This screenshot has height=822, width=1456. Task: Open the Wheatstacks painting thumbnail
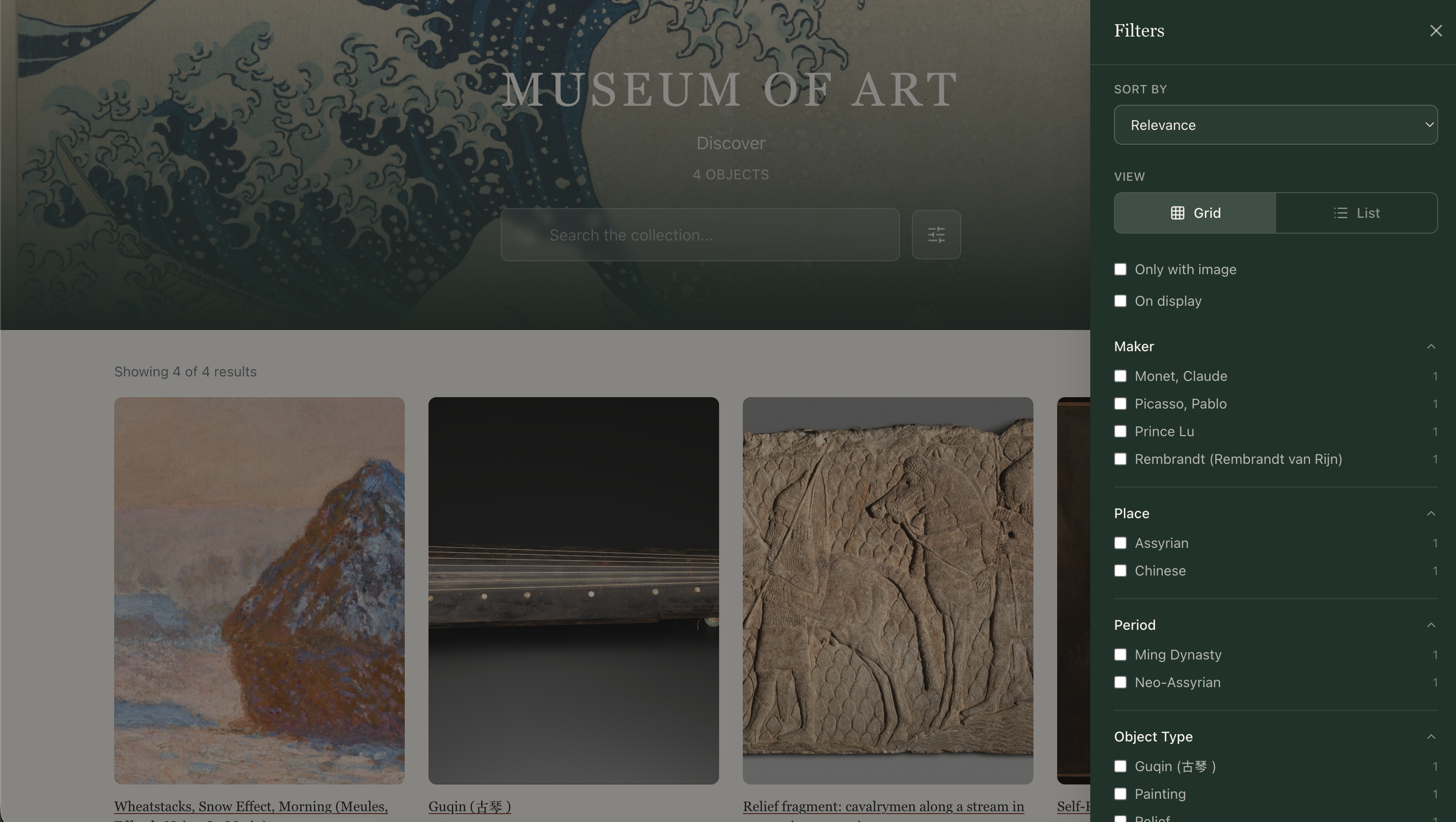pos(259,590)
